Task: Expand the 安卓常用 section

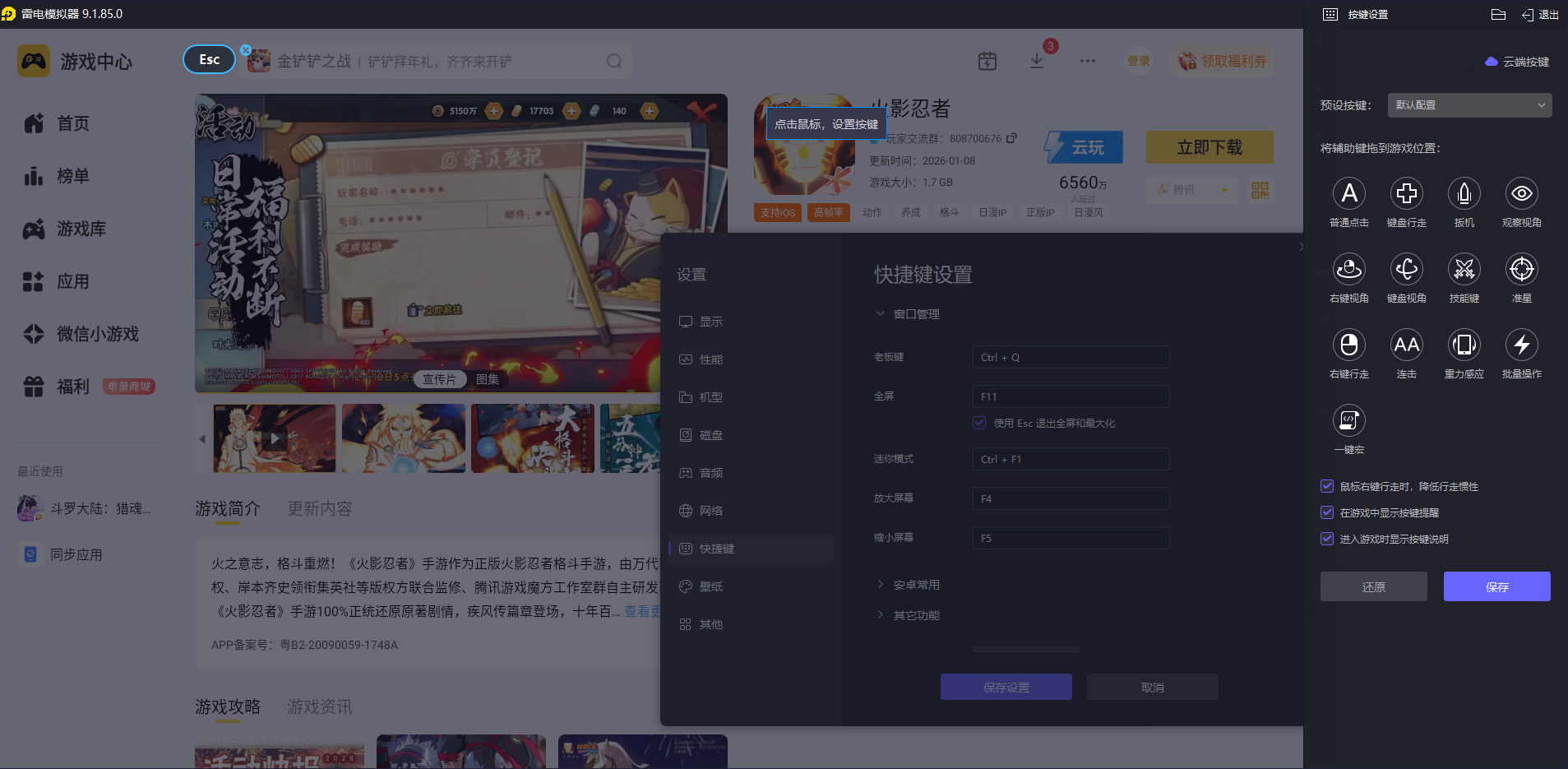Action: click(x=909, y=585)
